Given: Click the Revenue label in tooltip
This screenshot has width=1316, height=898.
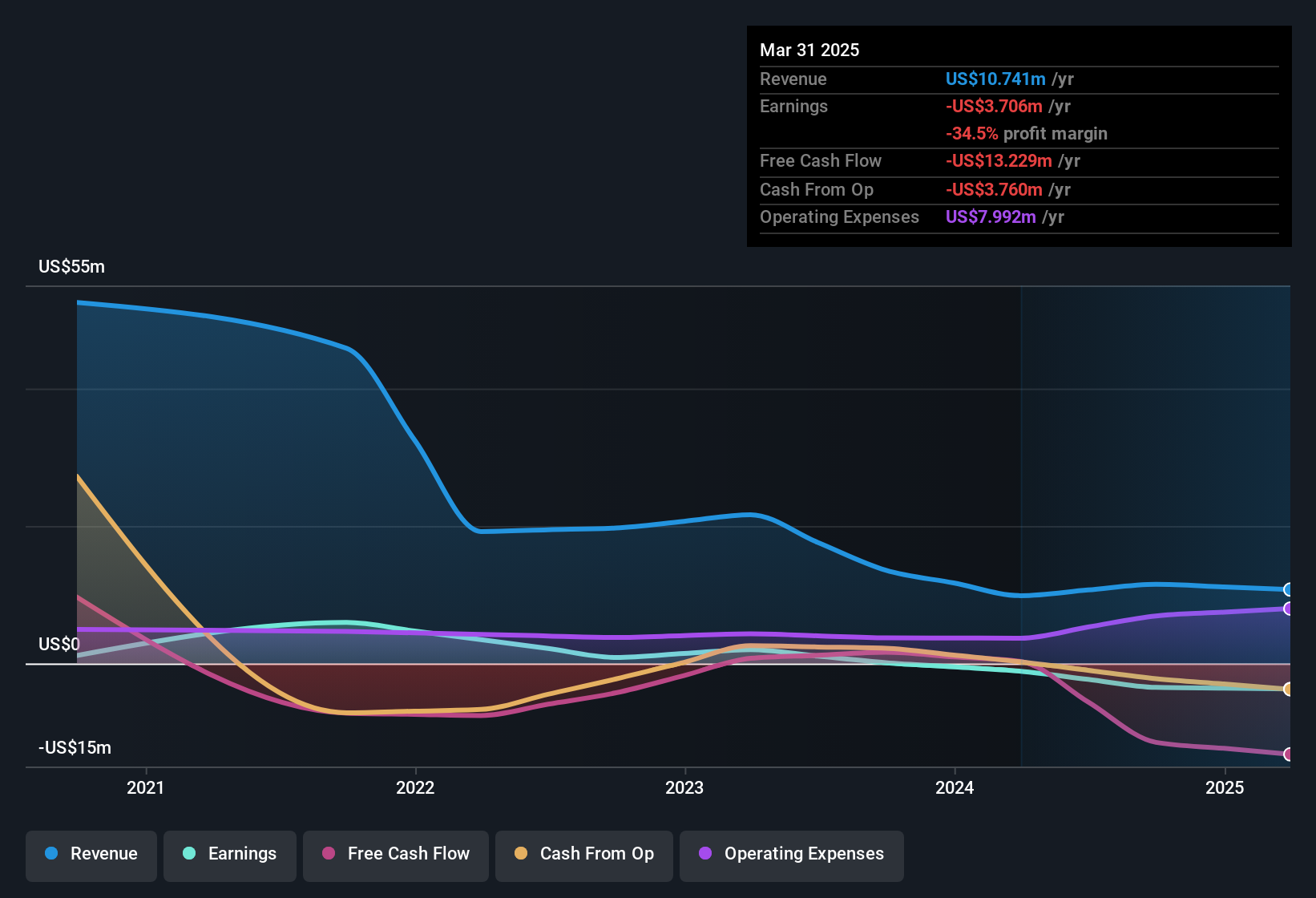Looking at the screenshot, I should point(793,79).
